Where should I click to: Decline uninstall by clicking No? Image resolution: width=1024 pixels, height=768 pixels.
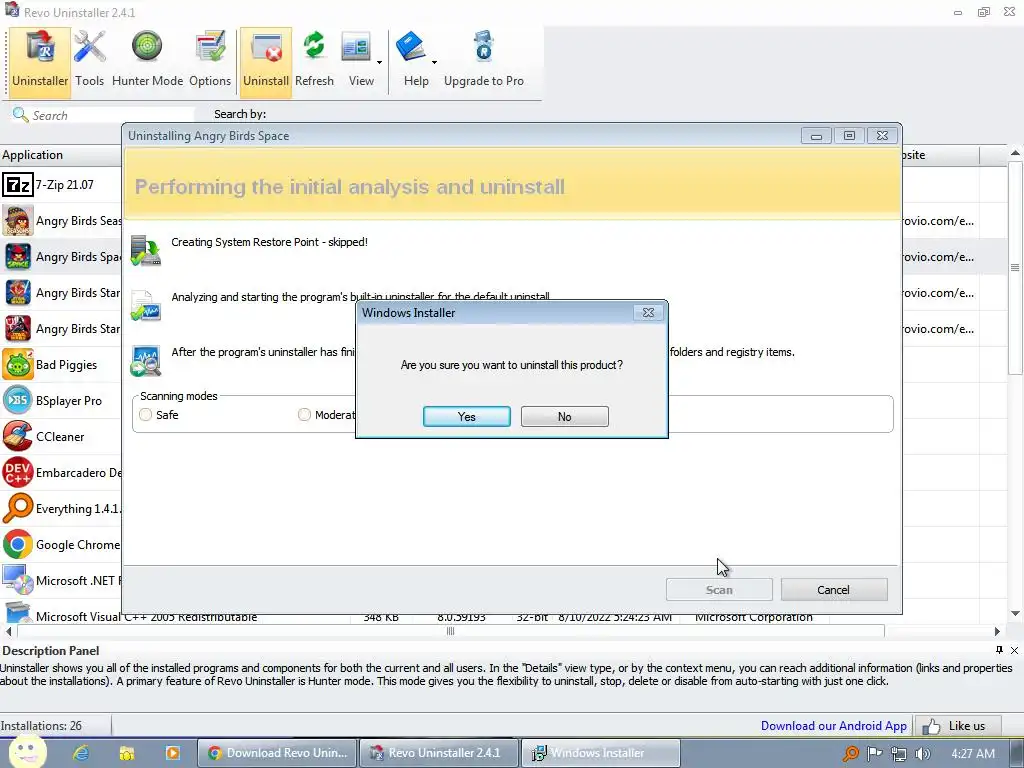point(565,417)
